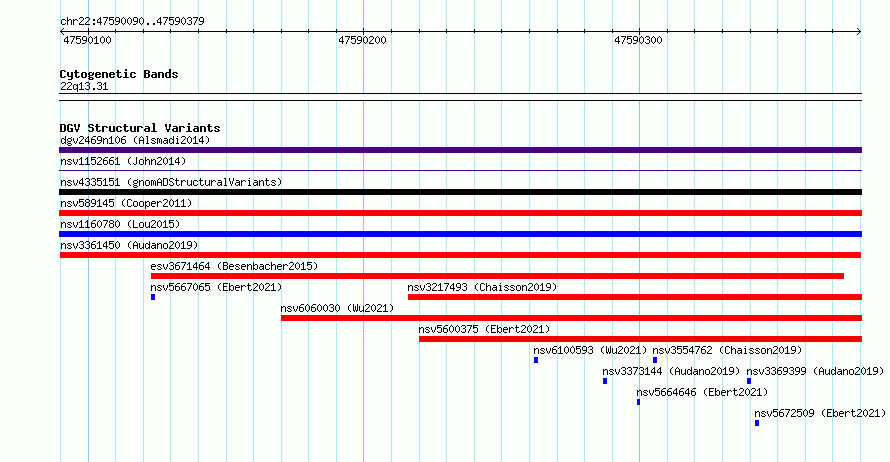This screenshot has height=462, width=890.
Task: Click the blue nsv3373144 (Audano2019) marker
Action: (605, 381)
